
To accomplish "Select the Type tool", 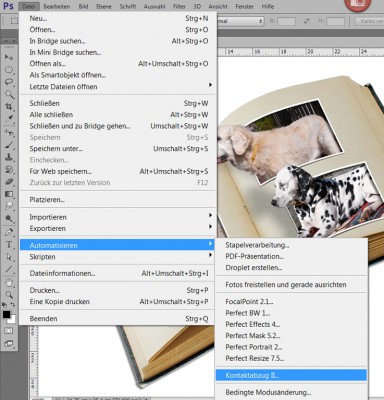I will click(x=9, y=245).
